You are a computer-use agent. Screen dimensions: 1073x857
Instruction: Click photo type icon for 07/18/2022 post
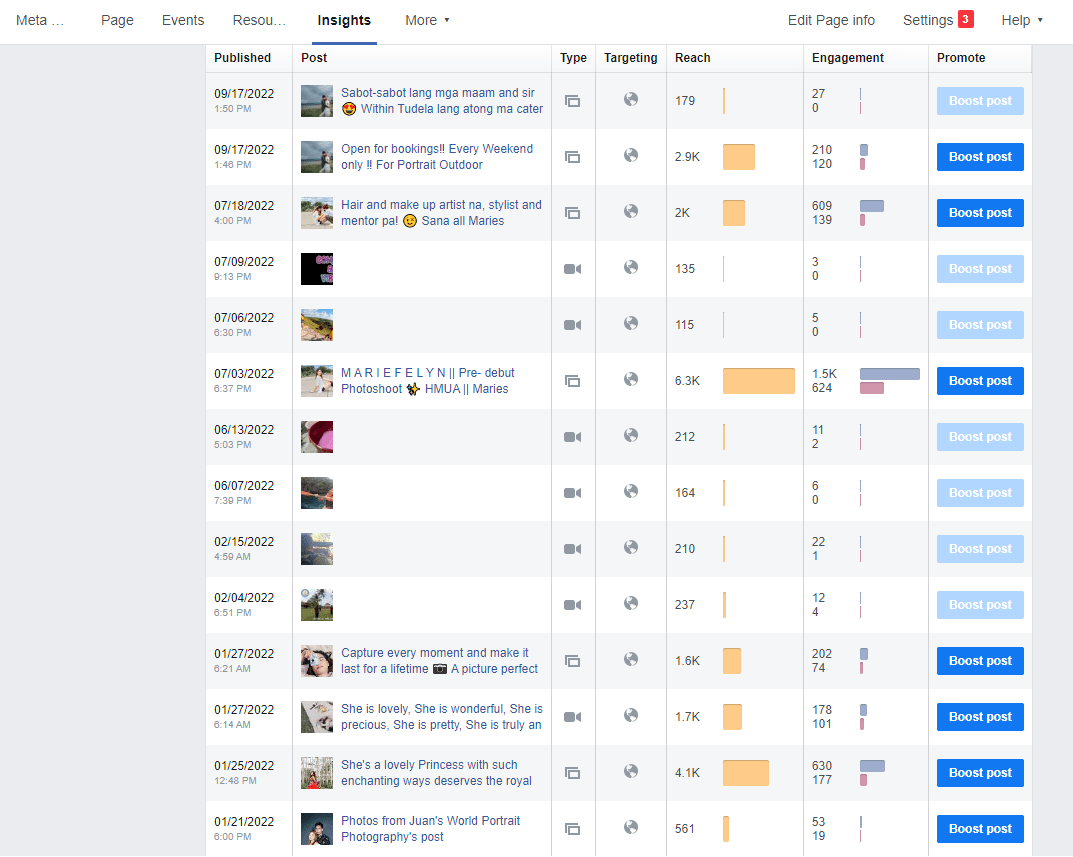tap(573, 213)
